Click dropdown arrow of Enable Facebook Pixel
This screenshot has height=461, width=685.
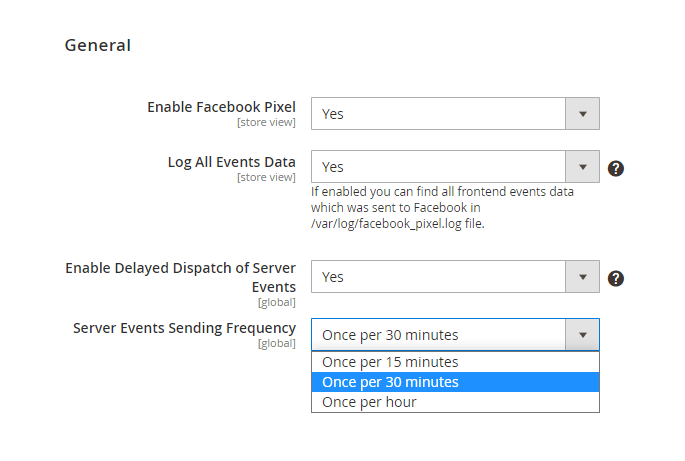coord(582,114)
